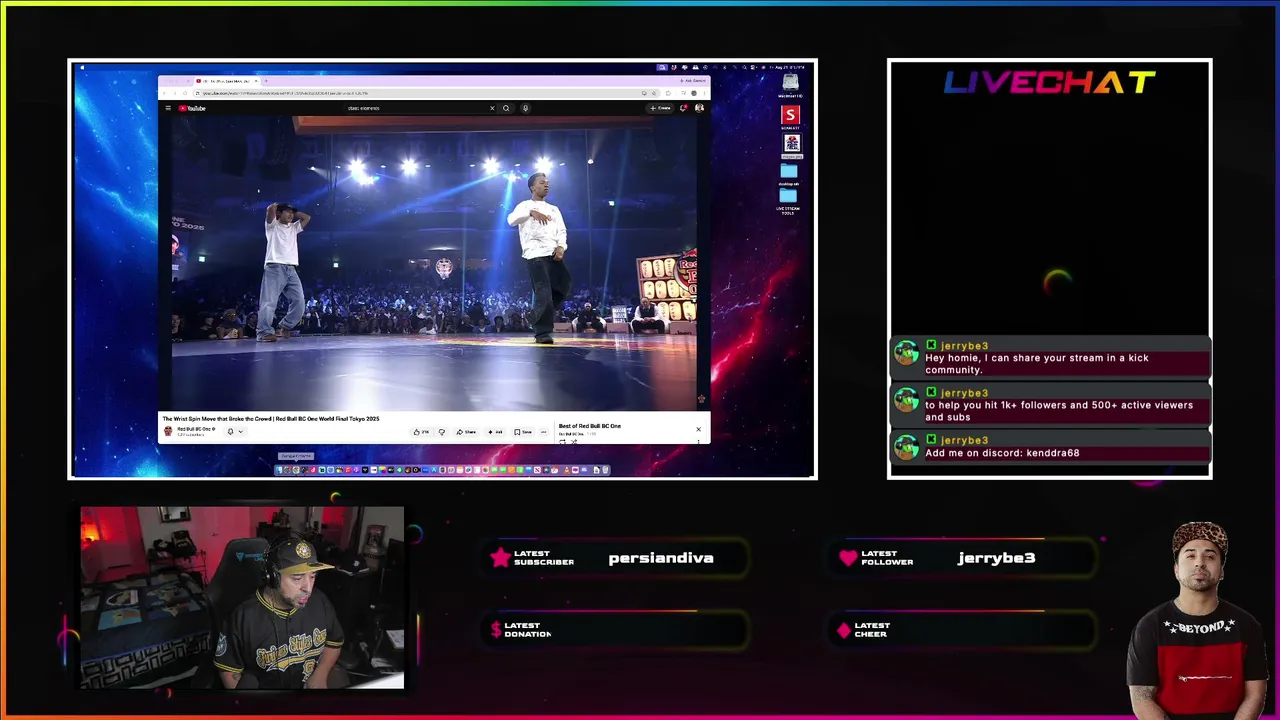
Task: Click the LIVECHAT header title
Action: coord(1049,83)
